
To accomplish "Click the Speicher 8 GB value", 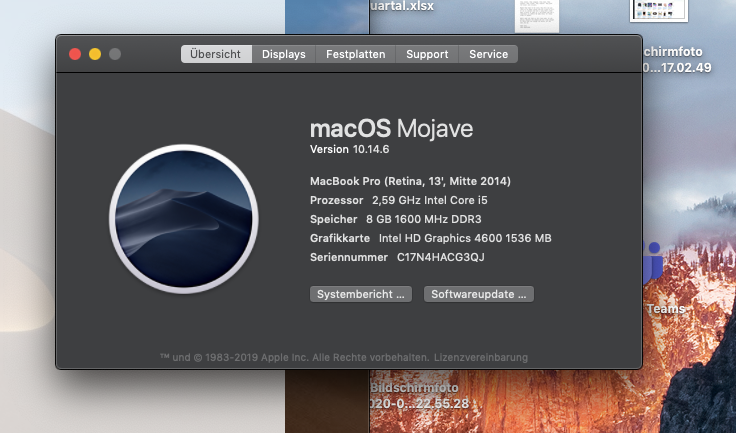I will (x=423, y=219).
